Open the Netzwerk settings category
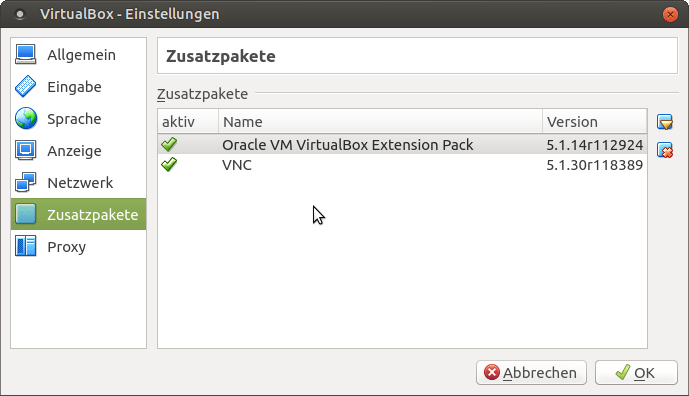 click(x=79, y=182)
